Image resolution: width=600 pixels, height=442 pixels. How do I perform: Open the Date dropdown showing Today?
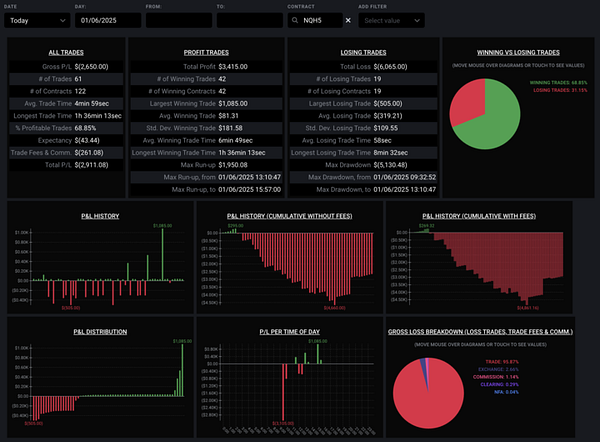[37, 20]
